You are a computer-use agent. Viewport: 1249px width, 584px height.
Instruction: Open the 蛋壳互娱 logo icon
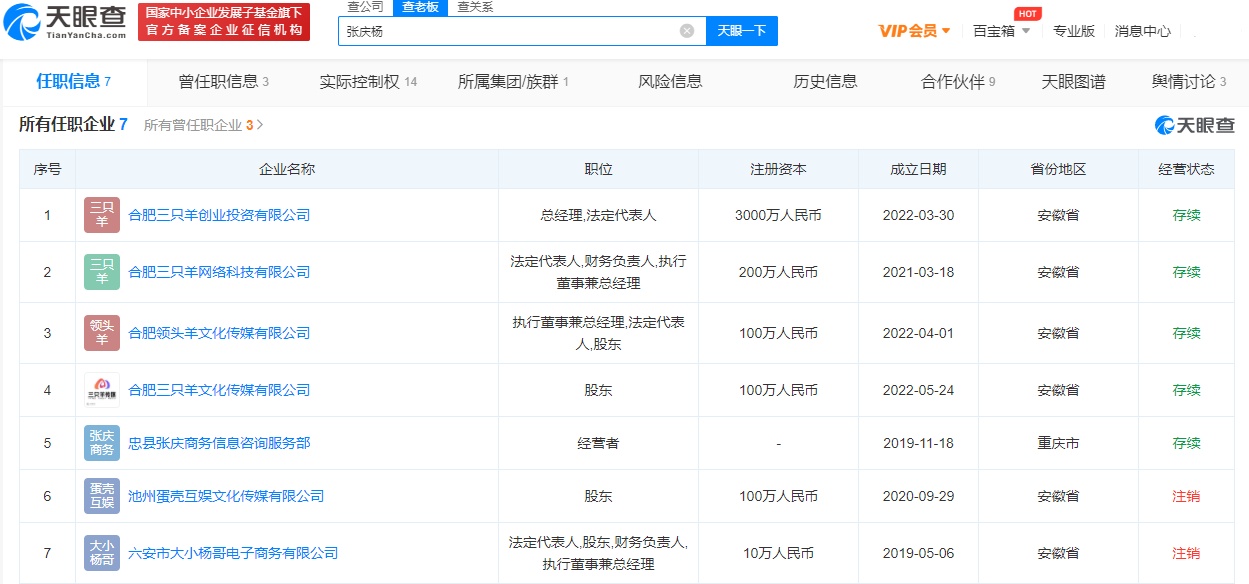(102, 496)
